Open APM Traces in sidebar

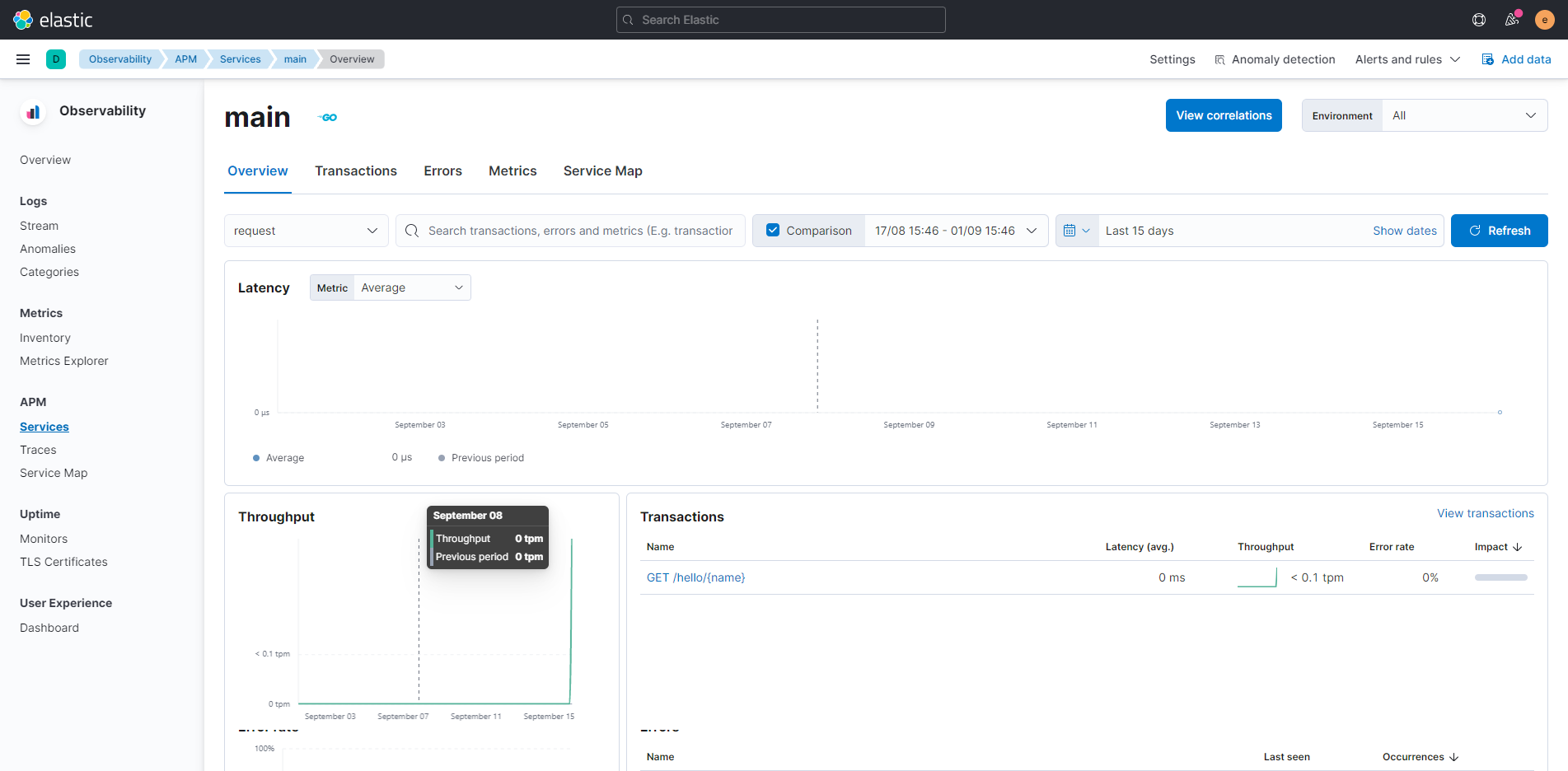pyautogui.click(x=38, y=450)
